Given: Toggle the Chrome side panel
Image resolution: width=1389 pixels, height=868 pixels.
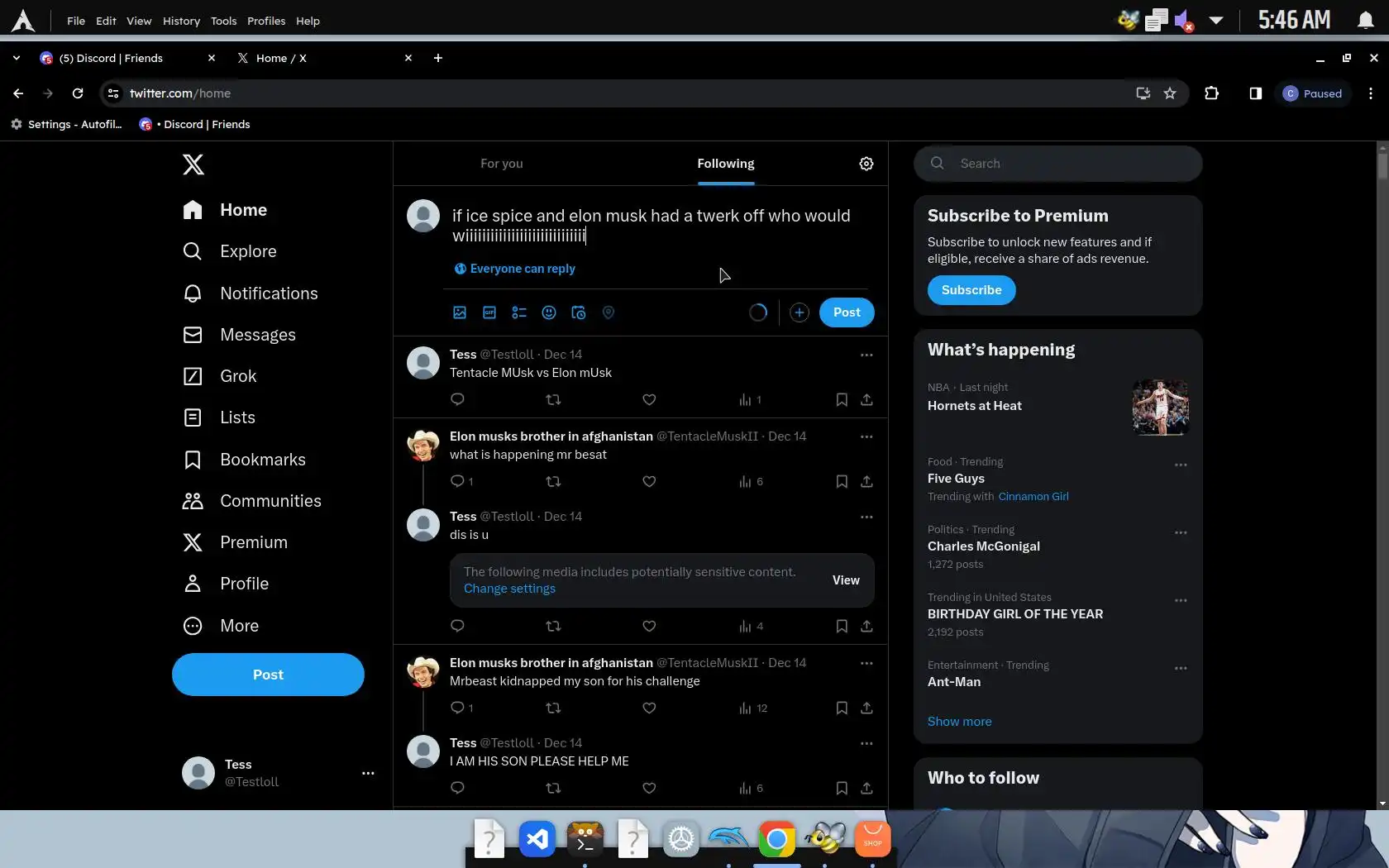Looking at the screenshot, I should point(1255,93).
